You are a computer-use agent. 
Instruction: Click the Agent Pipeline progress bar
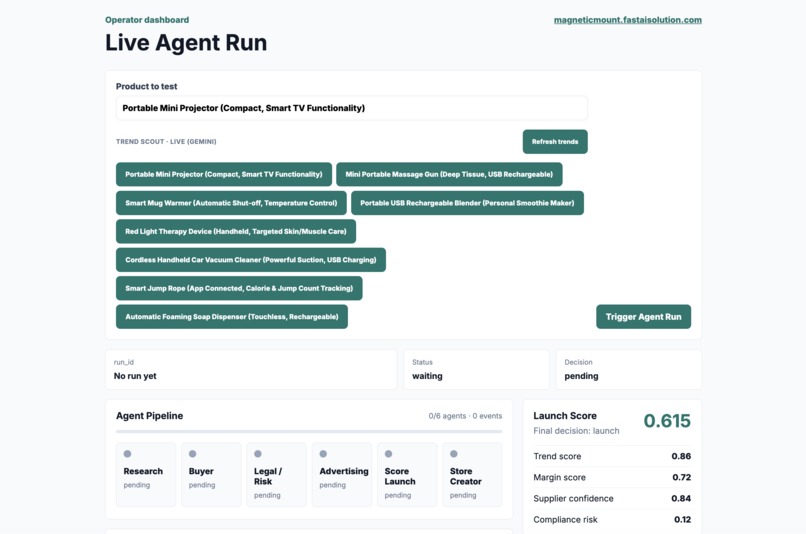click(309, 432)
